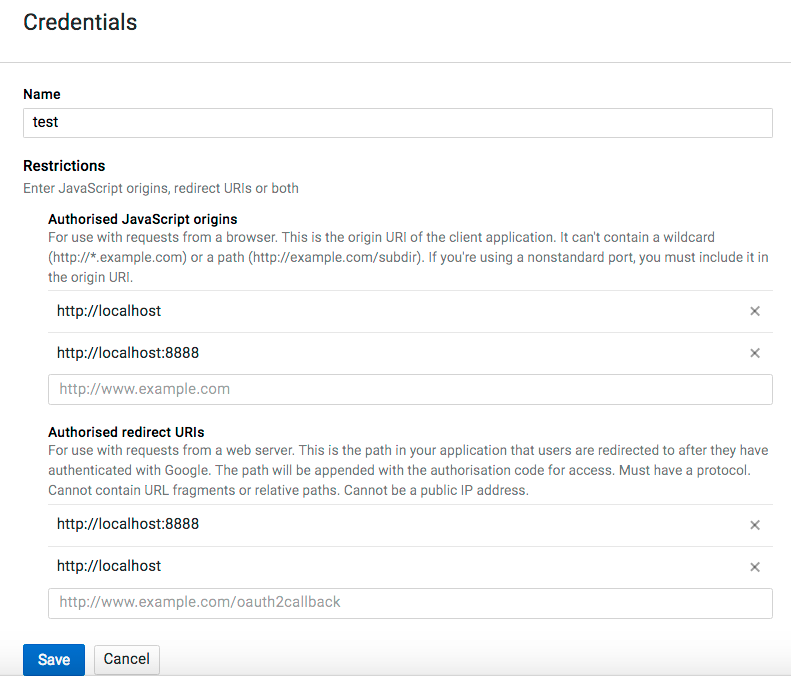The height and width of the screenshot is (676, 791).
Task: Edit the http://localhost redirect URI text
Action: coord(109,566)
